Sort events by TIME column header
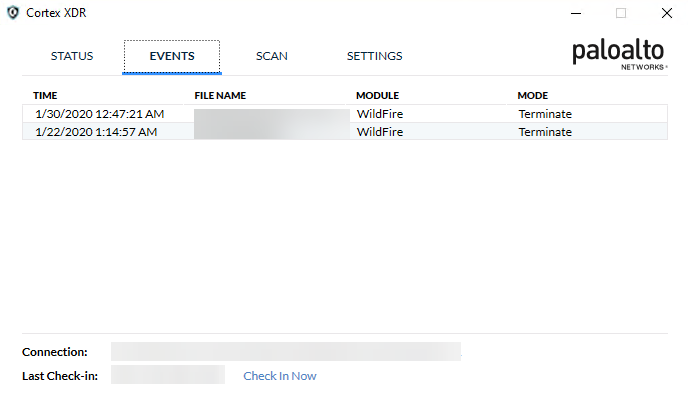 click(x=45, y=96)
